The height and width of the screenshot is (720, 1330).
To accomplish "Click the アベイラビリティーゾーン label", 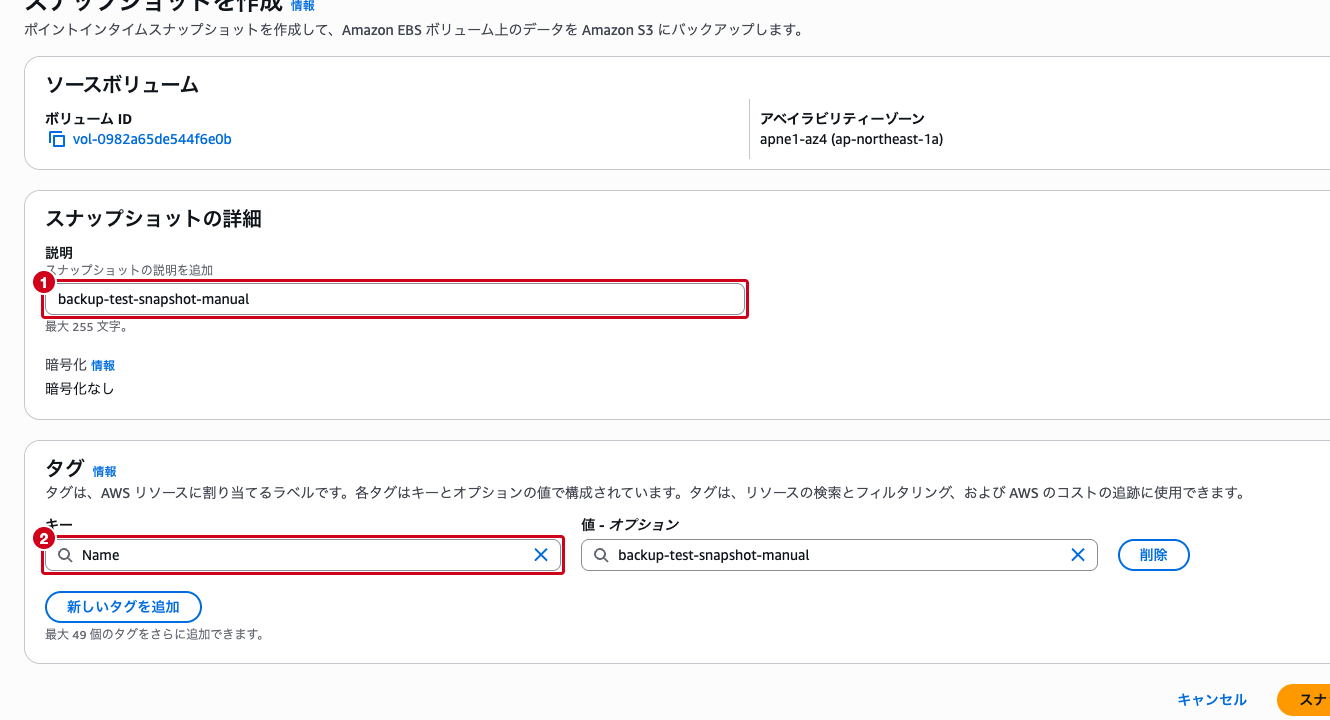I will 842,119.
